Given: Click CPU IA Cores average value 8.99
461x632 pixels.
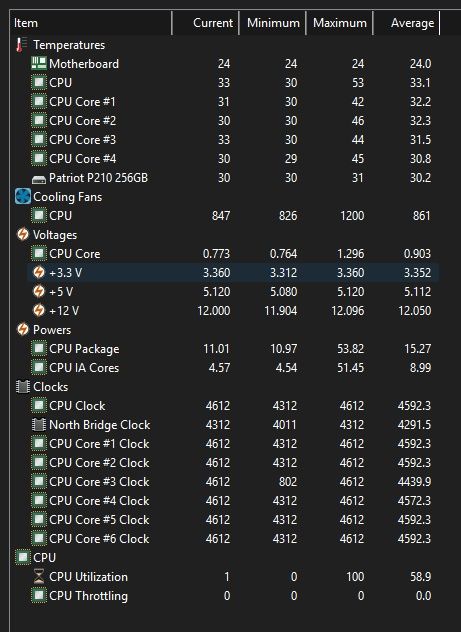Looking at the screenshot, I should tap(420, 368).
